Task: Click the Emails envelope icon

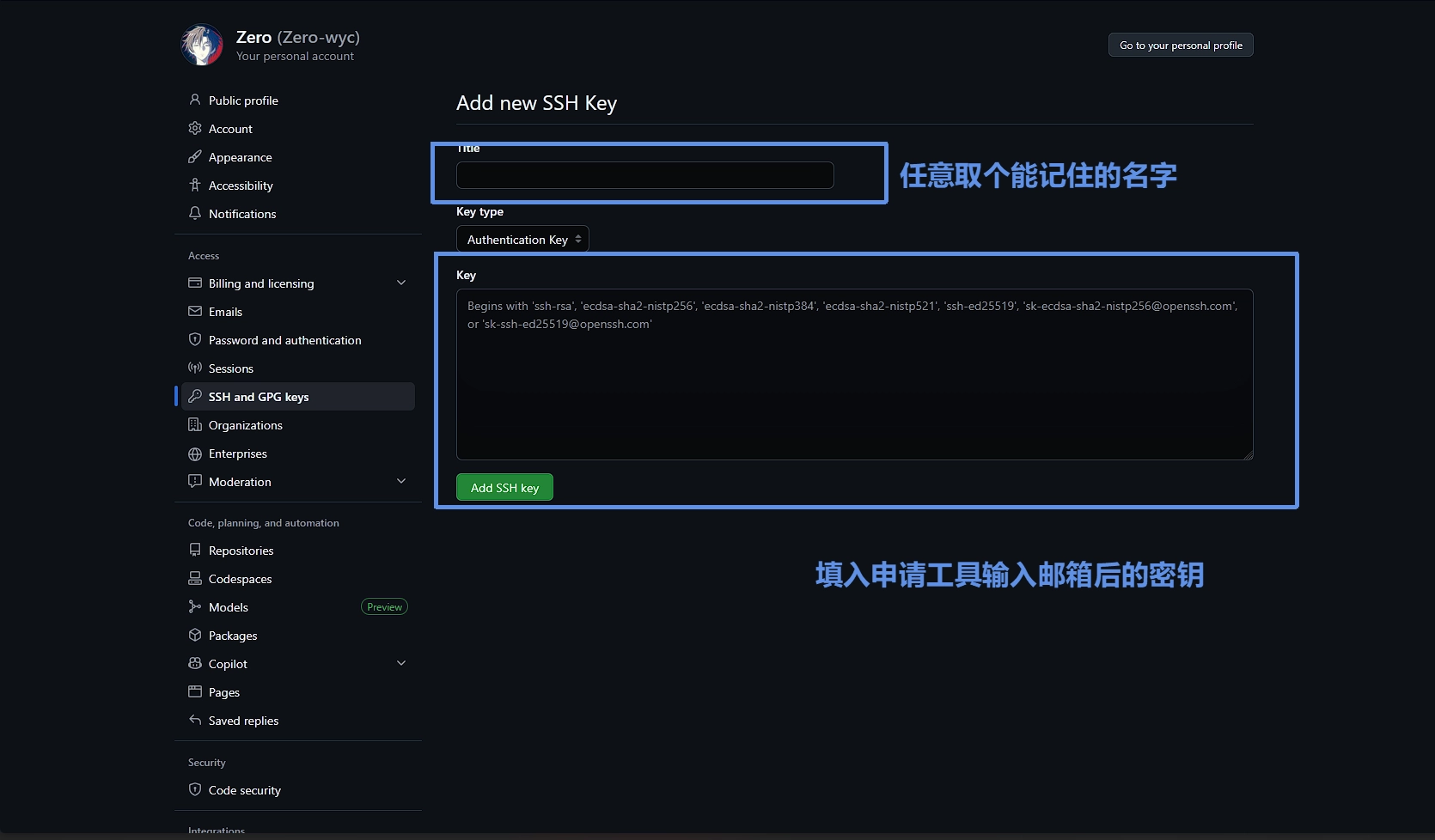Action: pos(195,312)
